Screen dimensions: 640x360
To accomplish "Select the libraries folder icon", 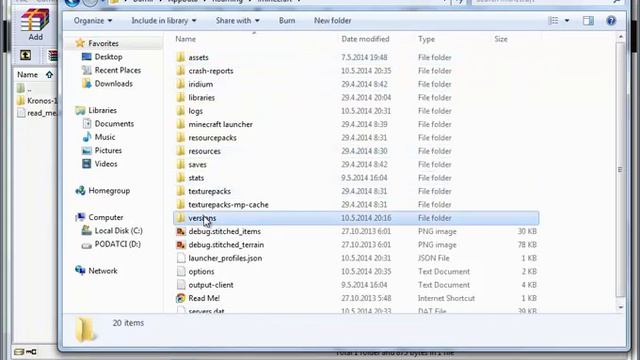I will click(x=181, y=98).
